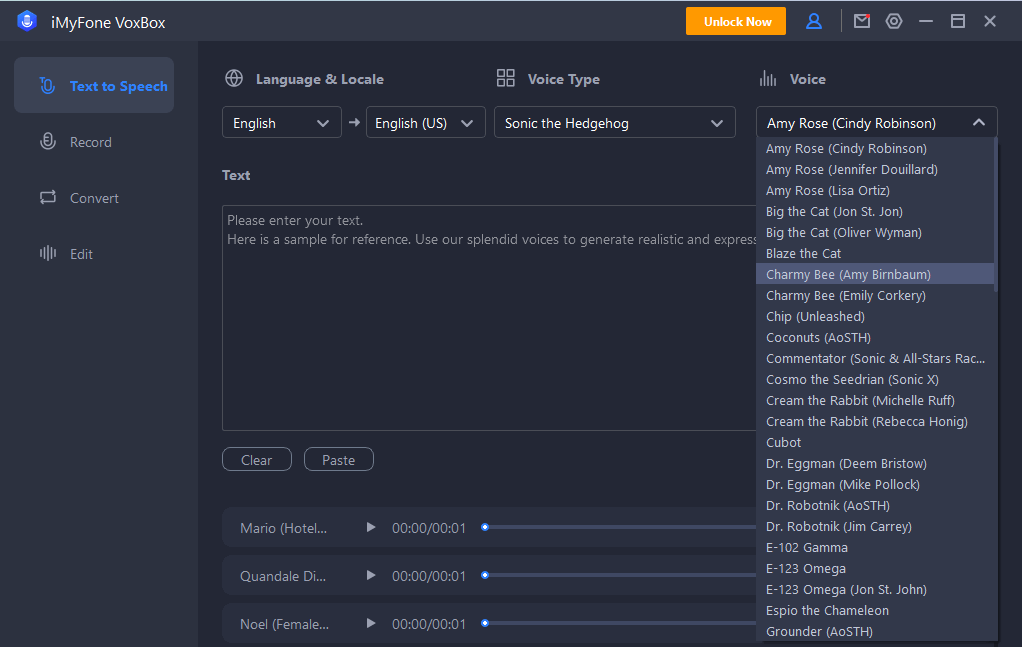Play the Quandale Di... audio clip
The height and width of the screenshot is (647, 1022).
coord(371,575)
